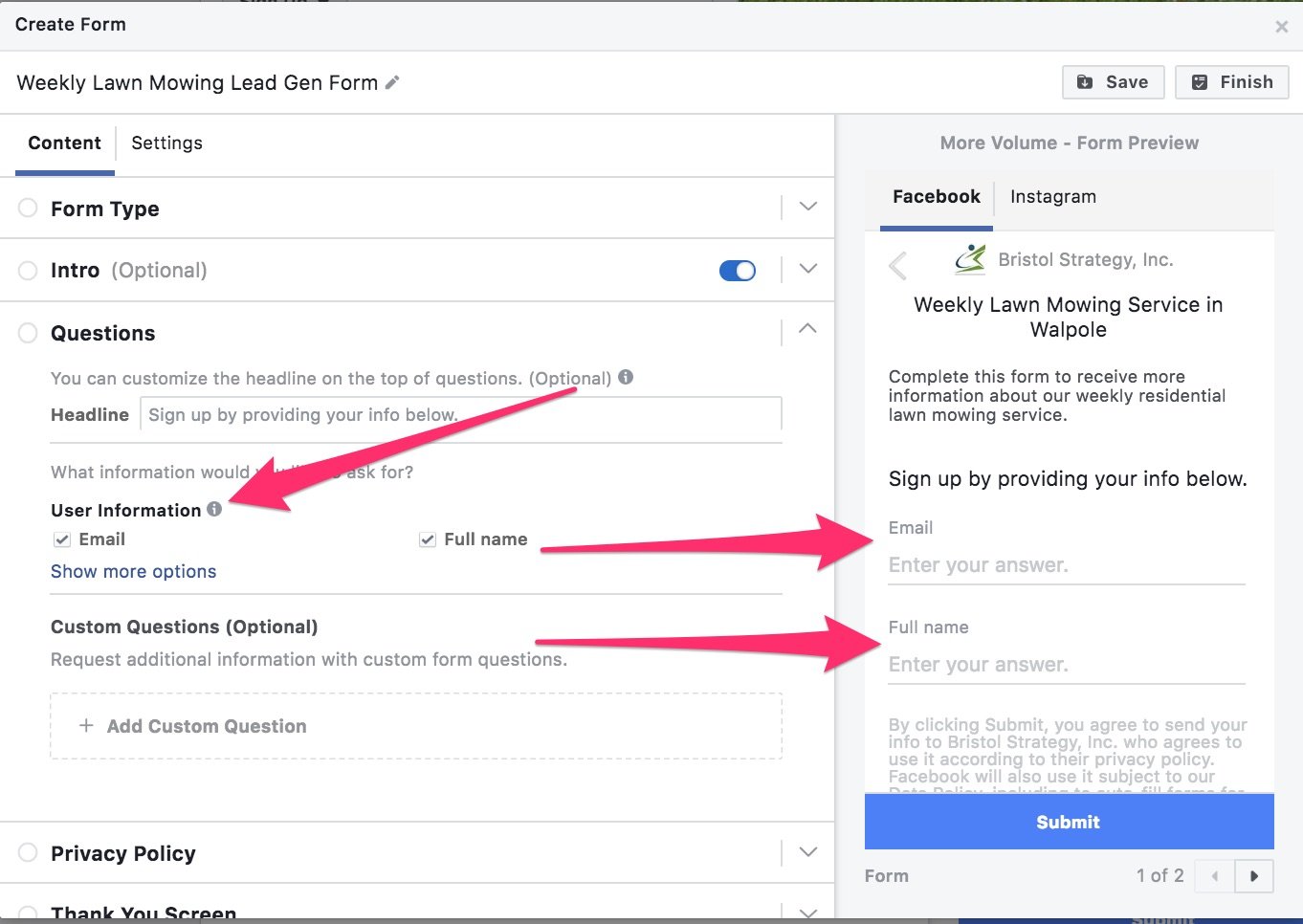Click the Questions section title
1303x924 pixels.
[x=103, y=333]
